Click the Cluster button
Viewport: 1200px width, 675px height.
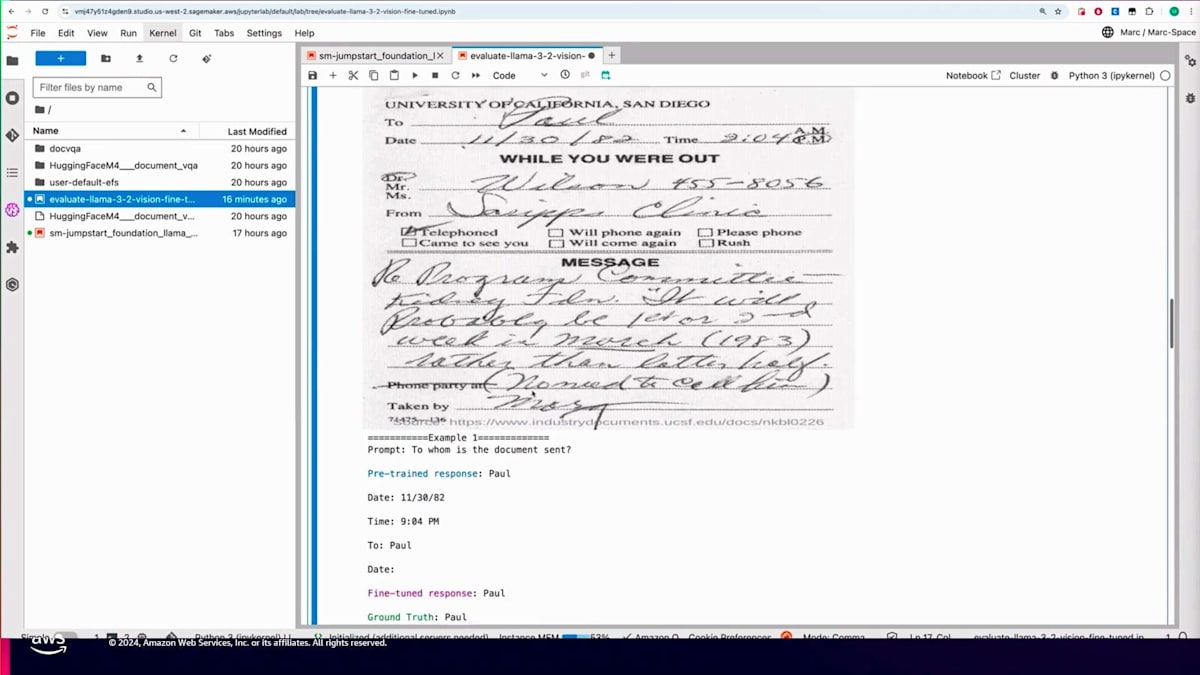[x=1025, y=75]
